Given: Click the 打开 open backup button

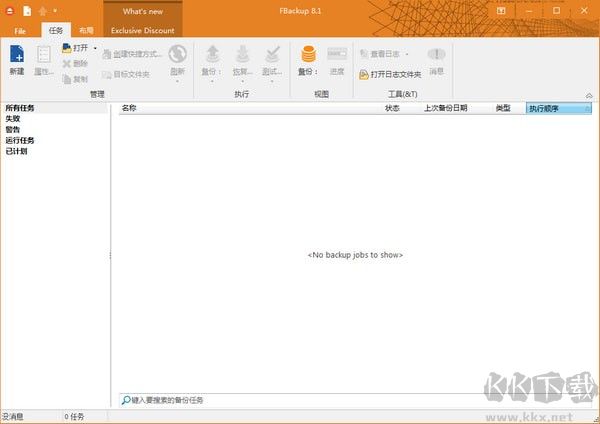Looking at the screenshot, I should click(x=75, y=48).
